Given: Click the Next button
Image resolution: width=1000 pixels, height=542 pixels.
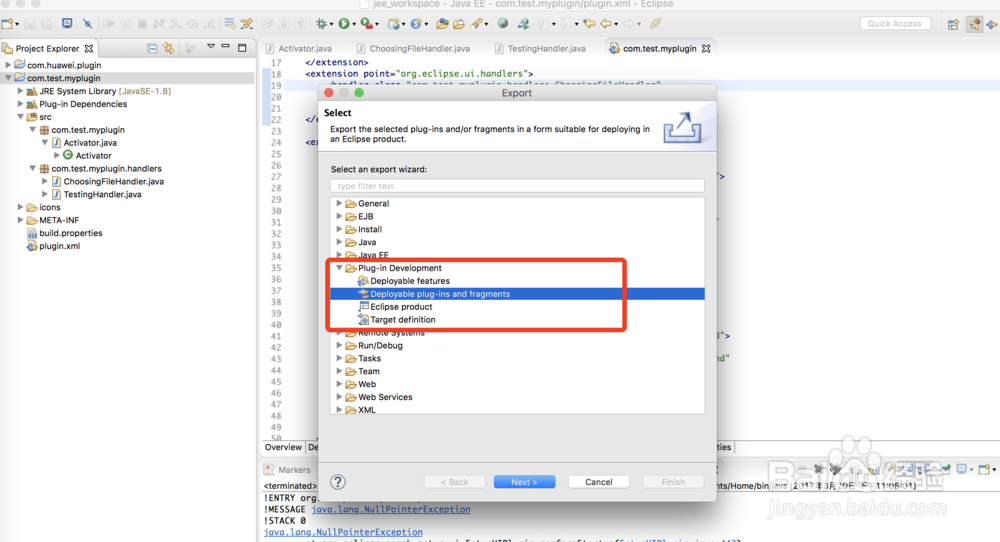Looking at the screenshot, I should (x=524, y=482).
